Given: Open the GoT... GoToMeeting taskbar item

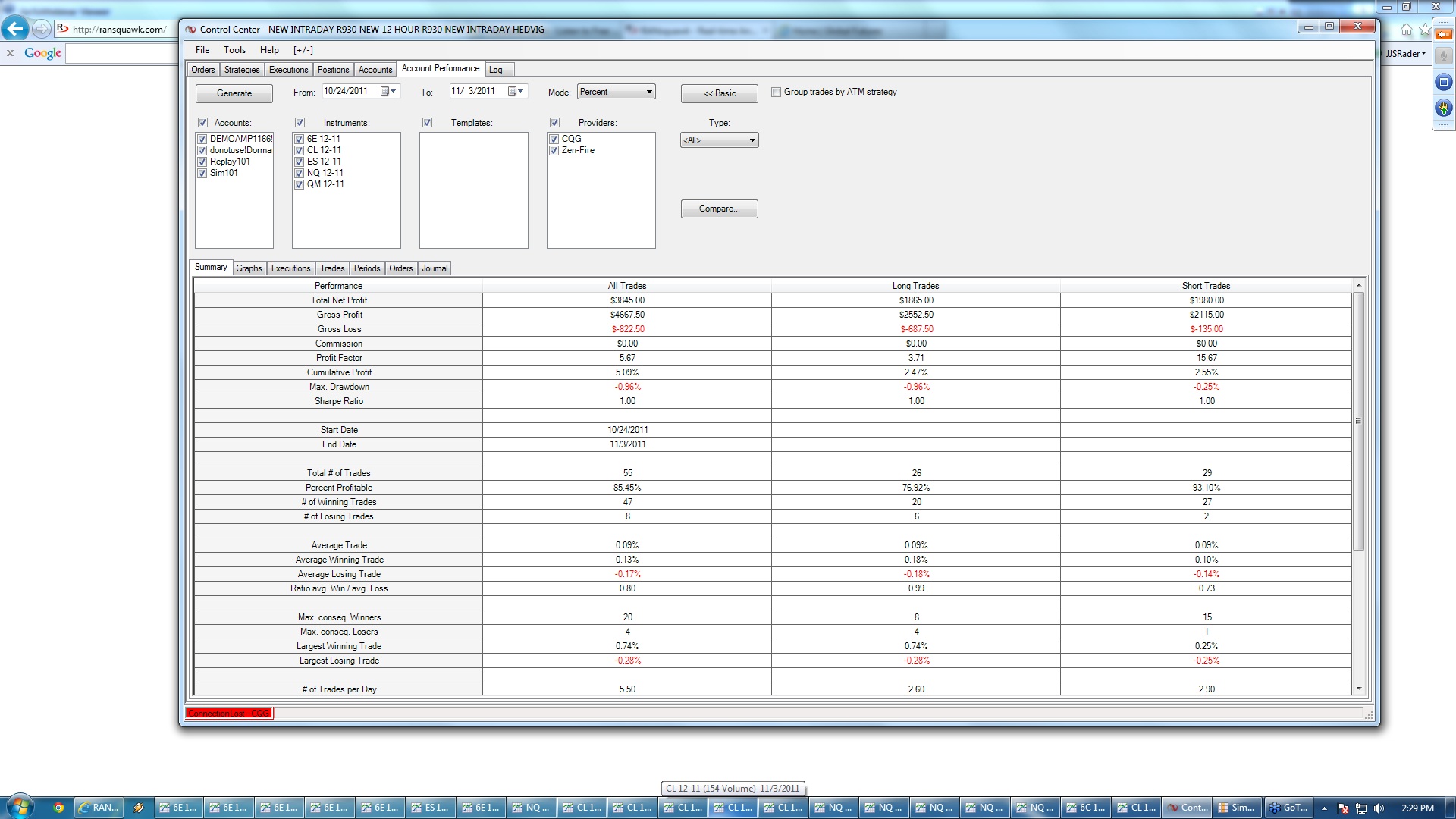Looking at the screenshot, I should [x=1288, y=808].
